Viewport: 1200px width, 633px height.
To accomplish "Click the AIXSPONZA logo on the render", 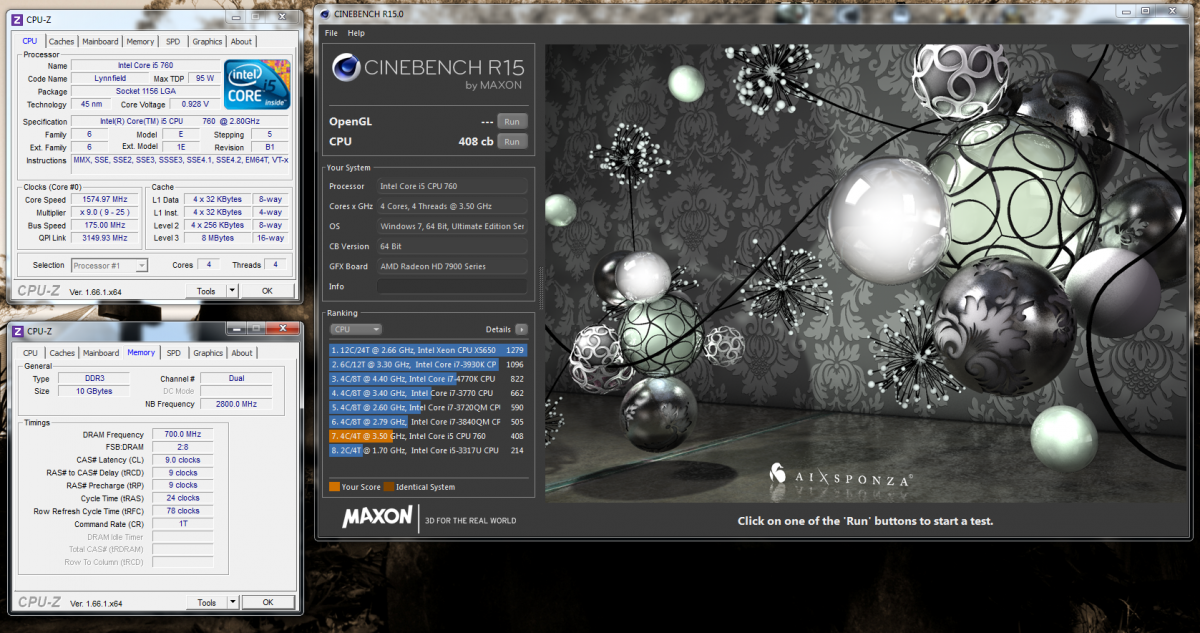I will (840, 476).
